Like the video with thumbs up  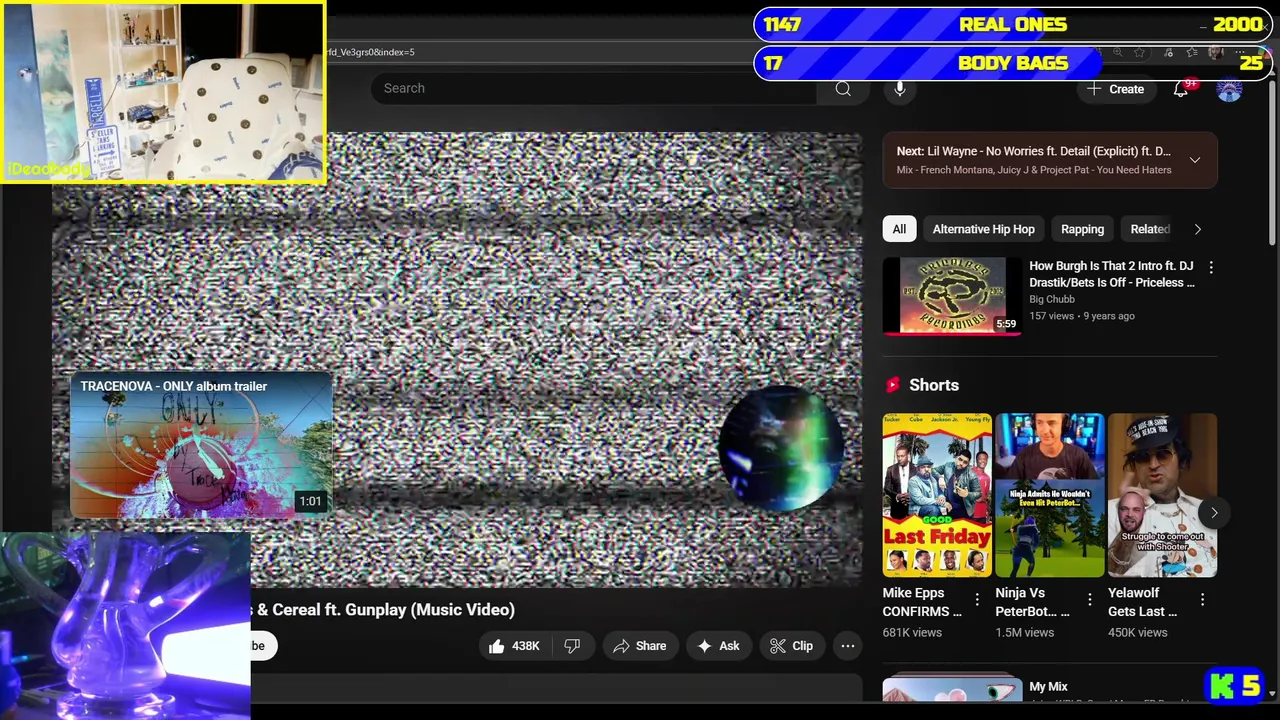[514, 646]
